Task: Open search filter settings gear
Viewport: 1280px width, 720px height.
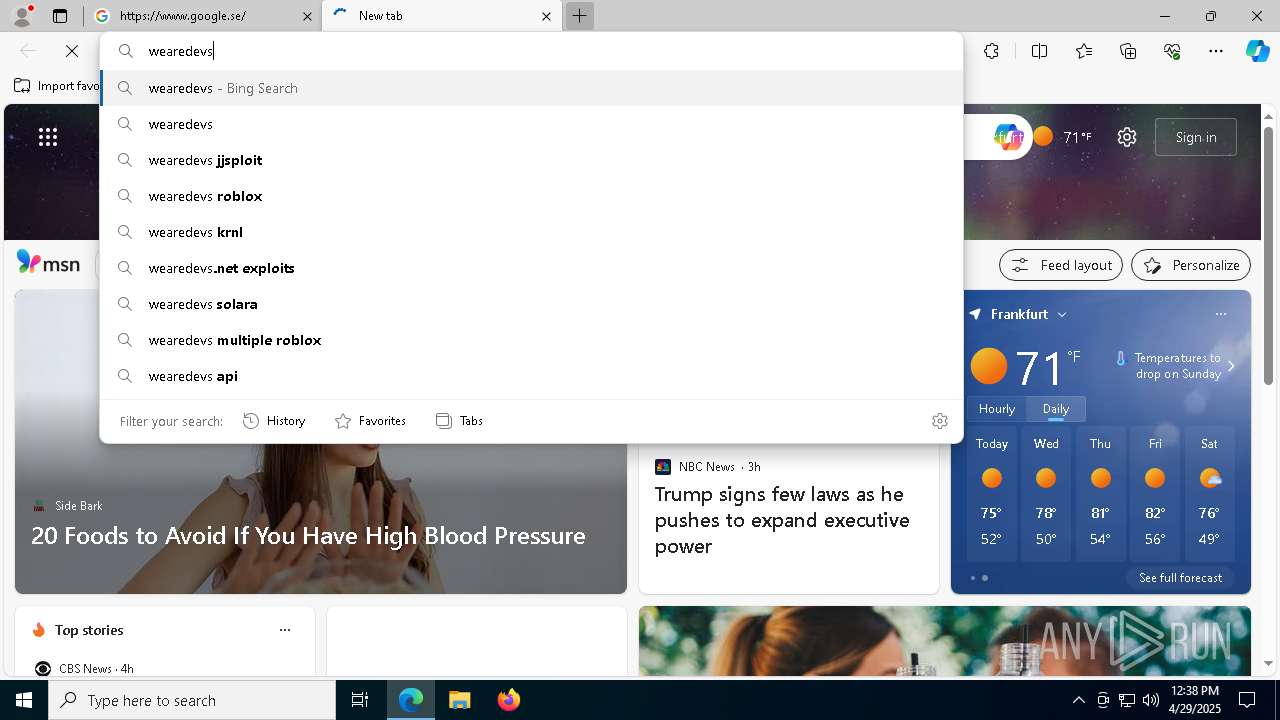Action: [x=939, y=421]
